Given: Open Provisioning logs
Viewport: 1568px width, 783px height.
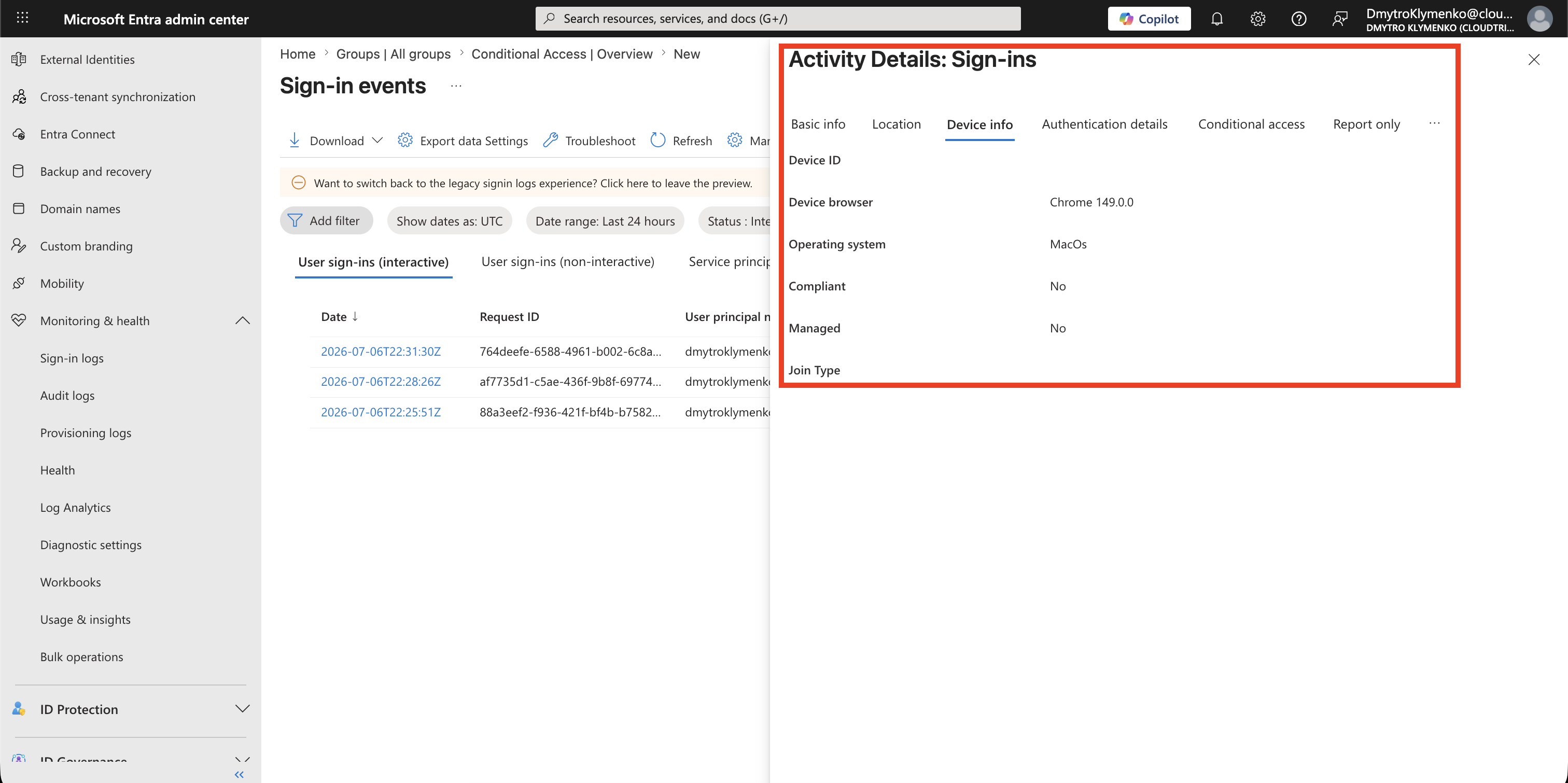Looking at the screenshot, I should (x=85, y=432).
